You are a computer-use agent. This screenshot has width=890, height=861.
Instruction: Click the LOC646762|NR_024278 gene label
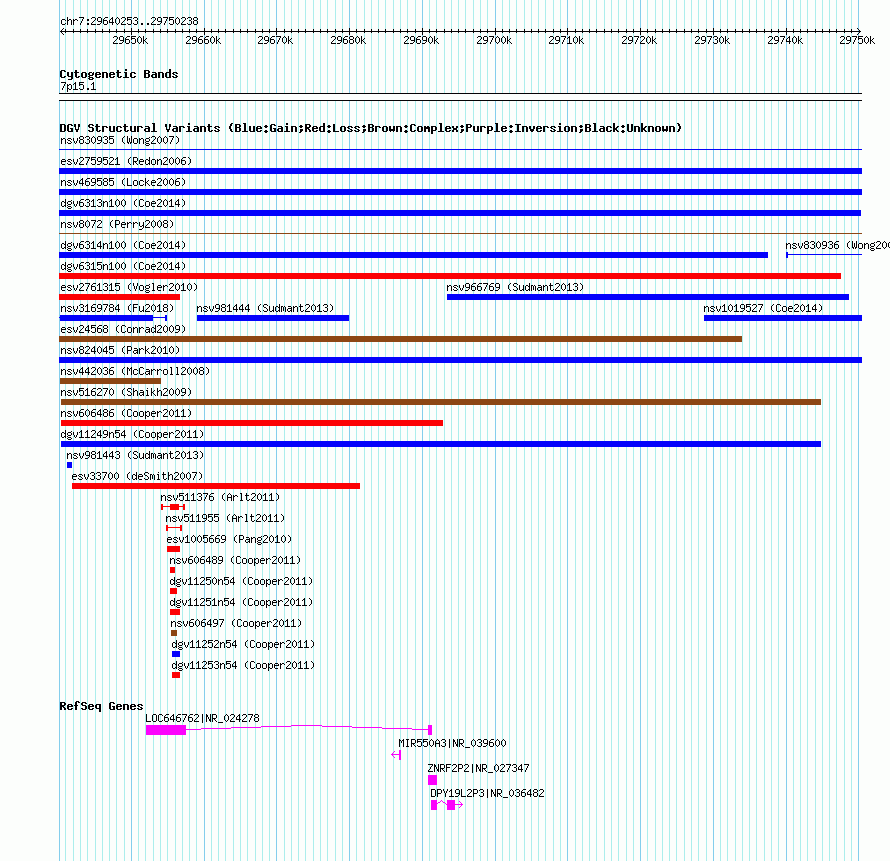[202, 718]
